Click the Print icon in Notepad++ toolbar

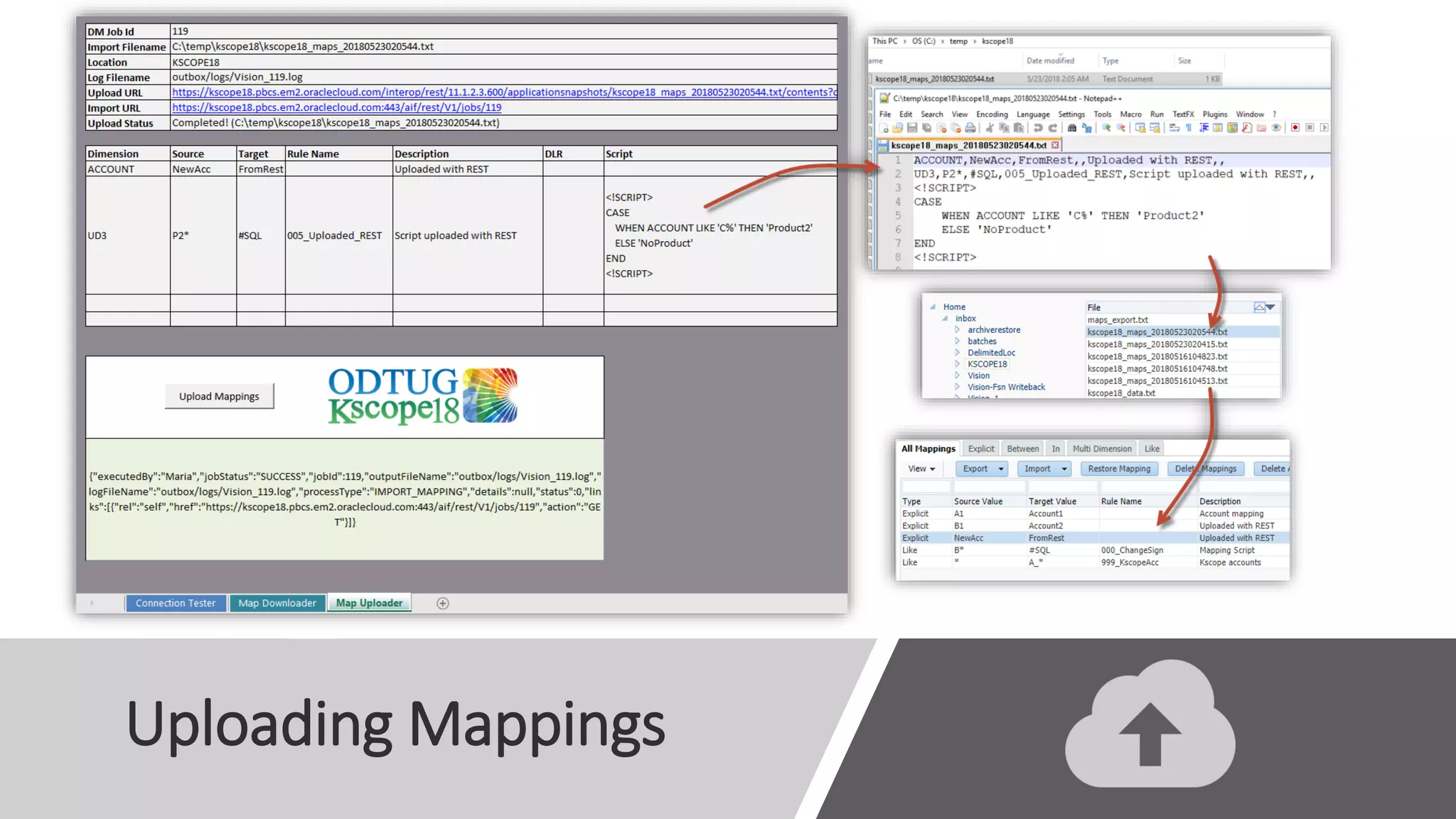click(x=970, y=128)
